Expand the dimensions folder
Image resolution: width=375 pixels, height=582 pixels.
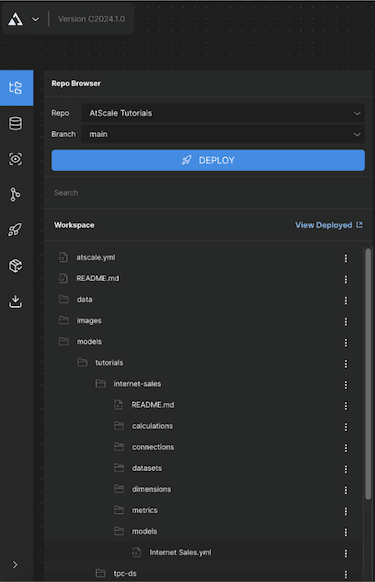151,489
